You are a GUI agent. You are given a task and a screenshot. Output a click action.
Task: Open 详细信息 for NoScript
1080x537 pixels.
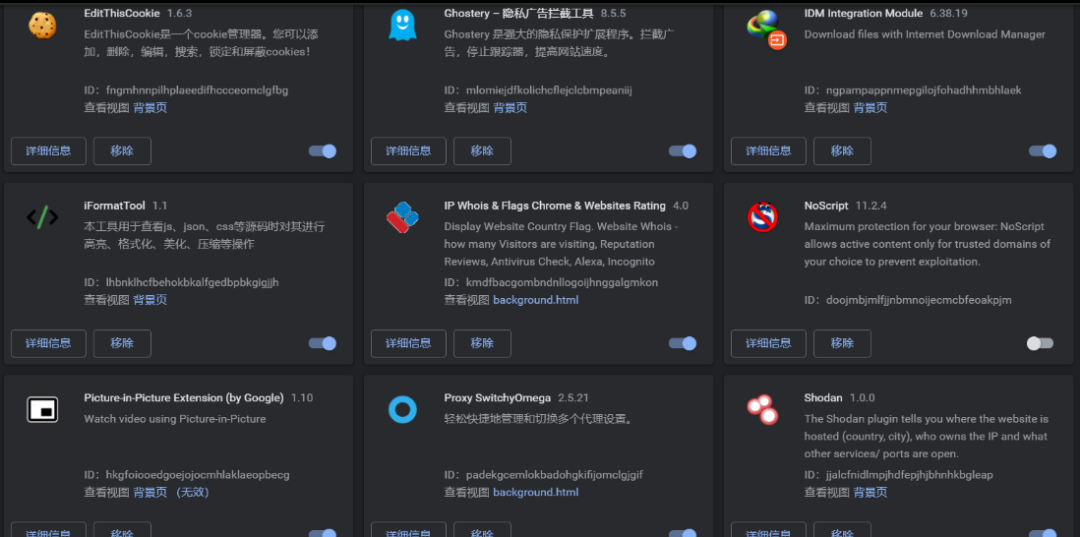[769, 343]
